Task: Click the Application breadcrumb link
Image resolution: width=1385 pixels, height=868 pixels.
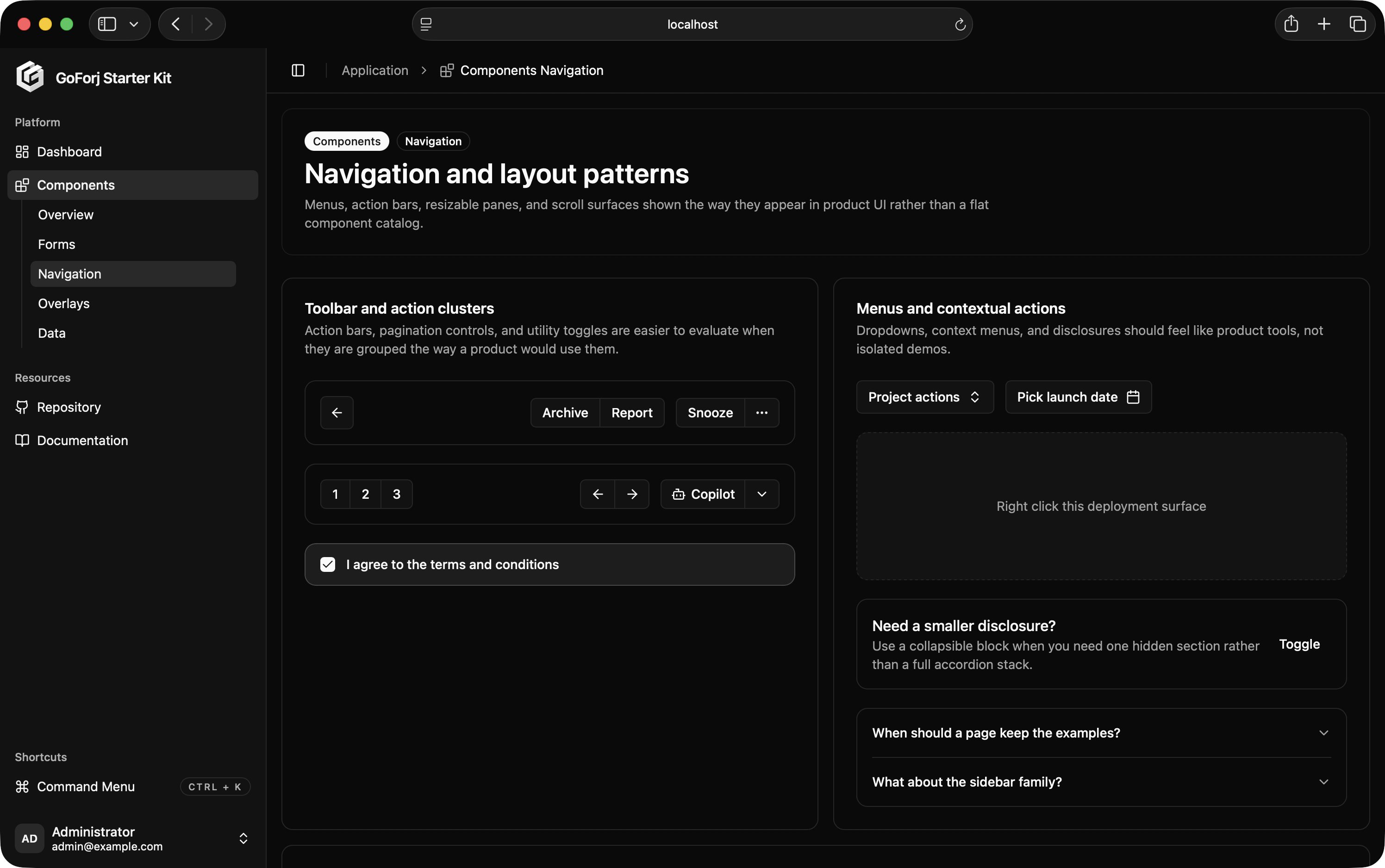Action: coord(375,71)
